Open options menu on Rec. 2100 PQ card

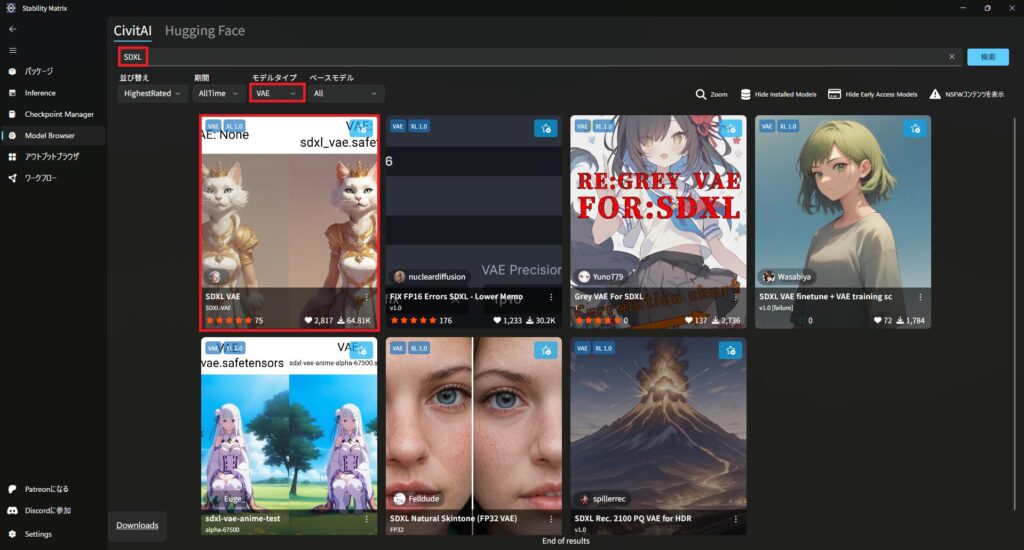point(736,519)
